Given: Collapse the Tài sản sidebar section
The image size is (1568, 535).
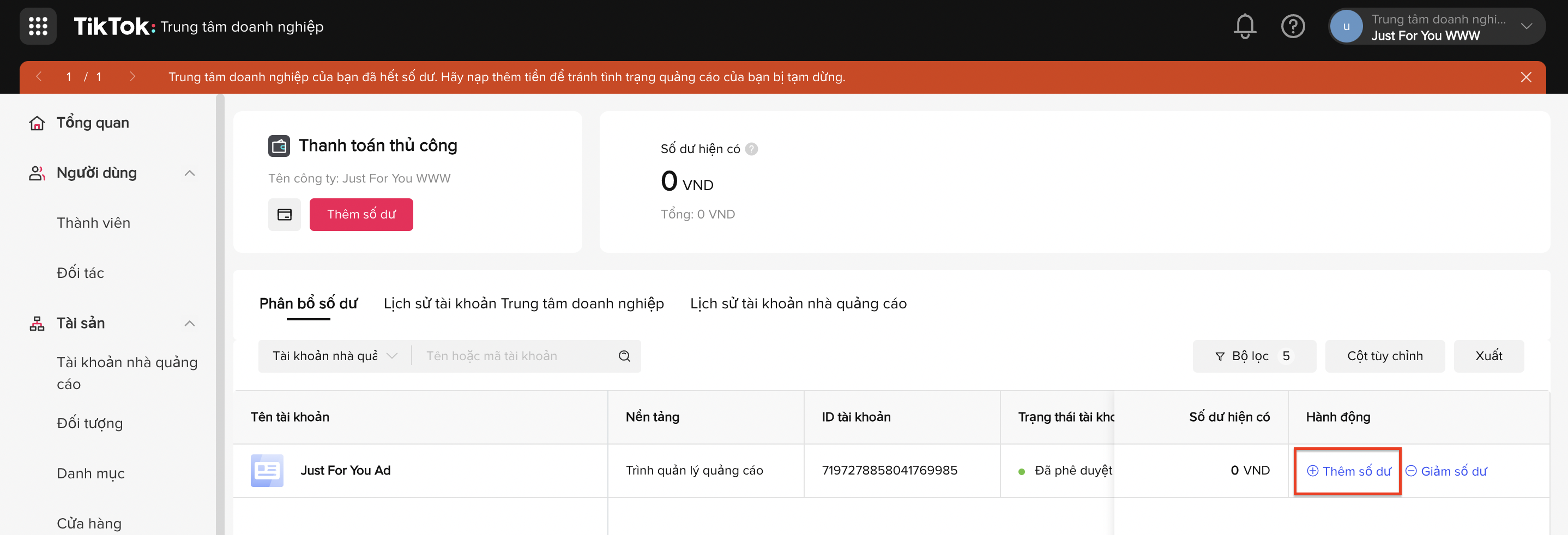Looking at the screenshot, I should coord(189,324).
